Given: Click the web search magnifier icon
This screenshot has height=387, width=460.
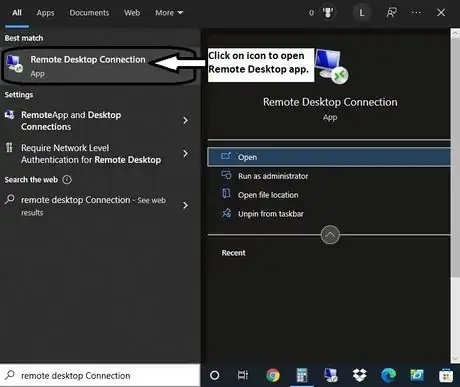Looking at the screenshot, I should click(10, 199).
